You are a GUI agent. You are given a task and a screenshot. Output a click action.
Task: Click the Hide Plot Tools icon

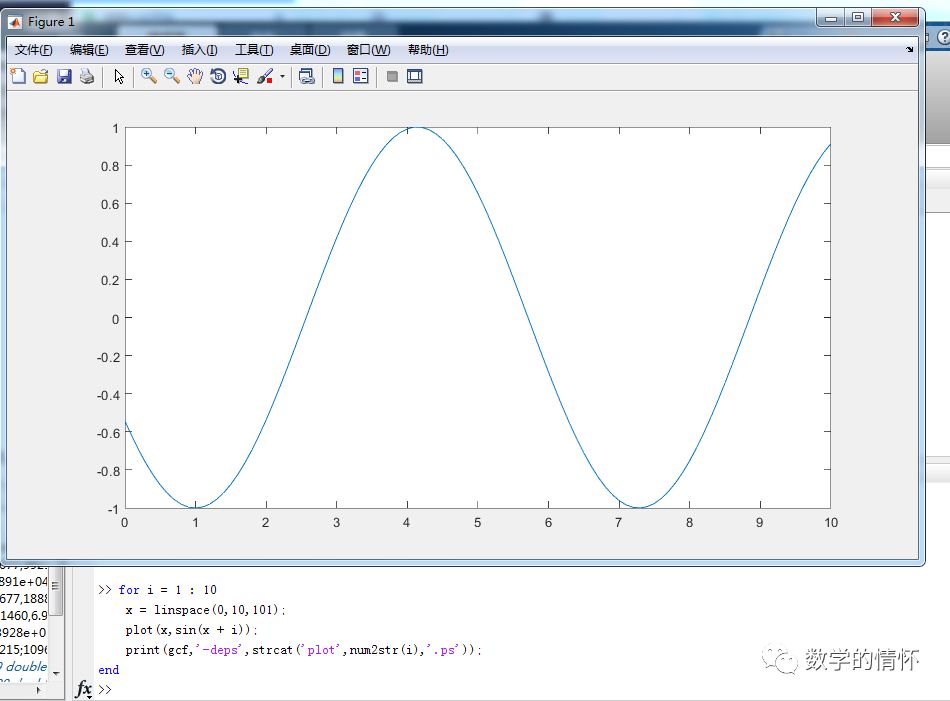pos(392,76)
